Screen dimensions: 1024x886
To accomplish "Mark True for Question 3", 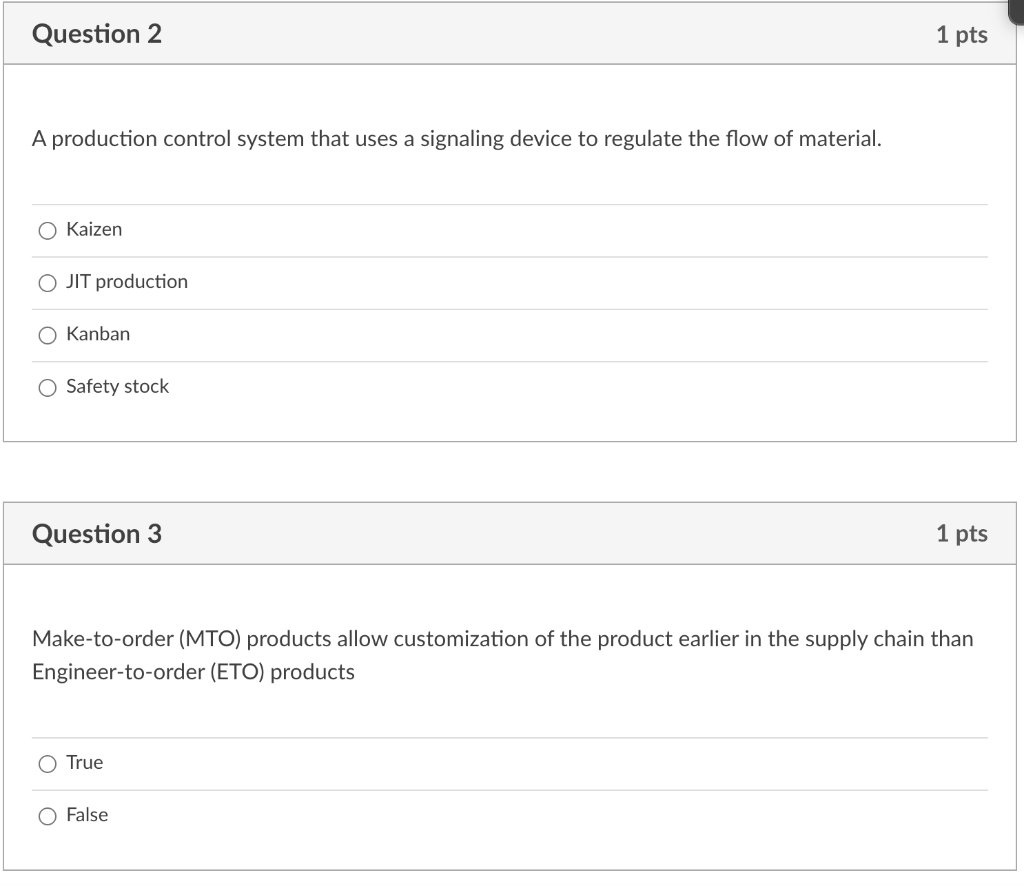I will point(47,763).
